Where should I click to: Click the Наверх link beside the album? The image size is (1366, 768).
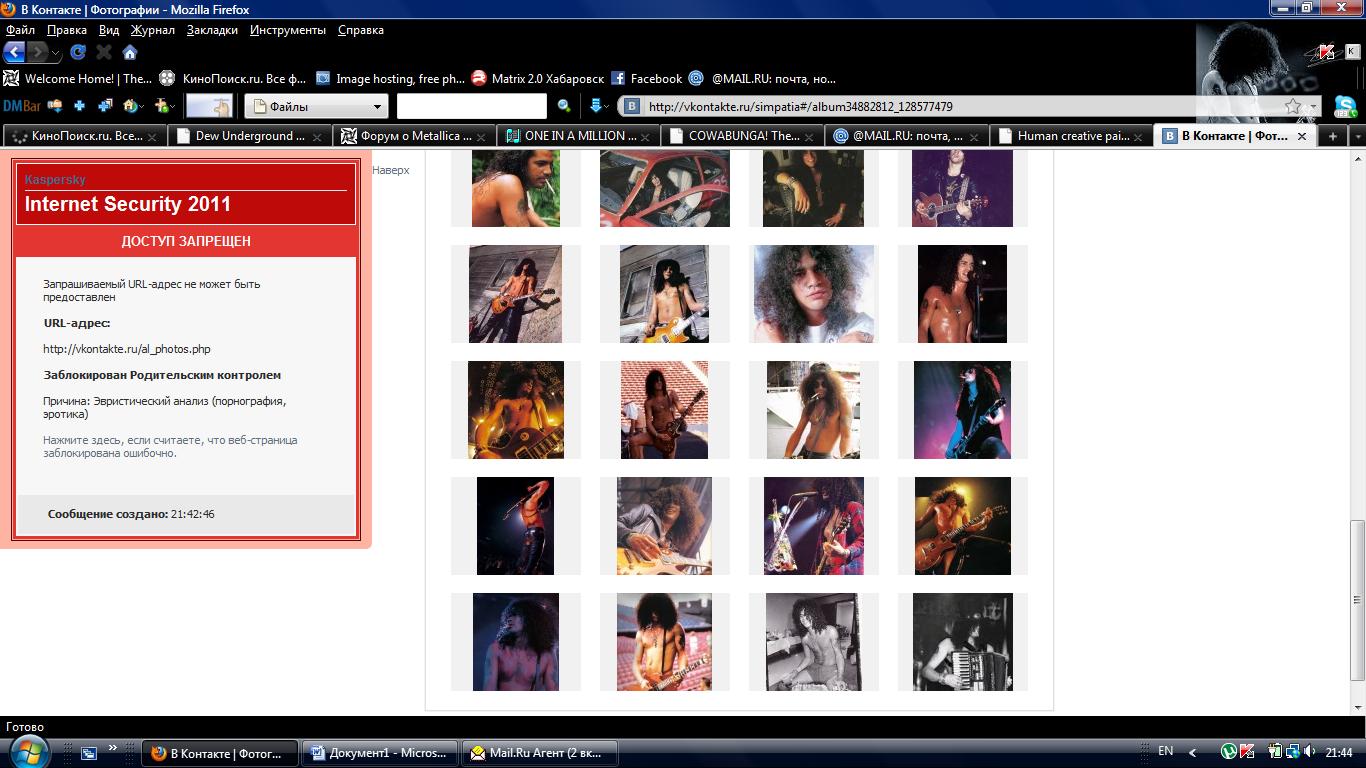(x=391, y=170)
